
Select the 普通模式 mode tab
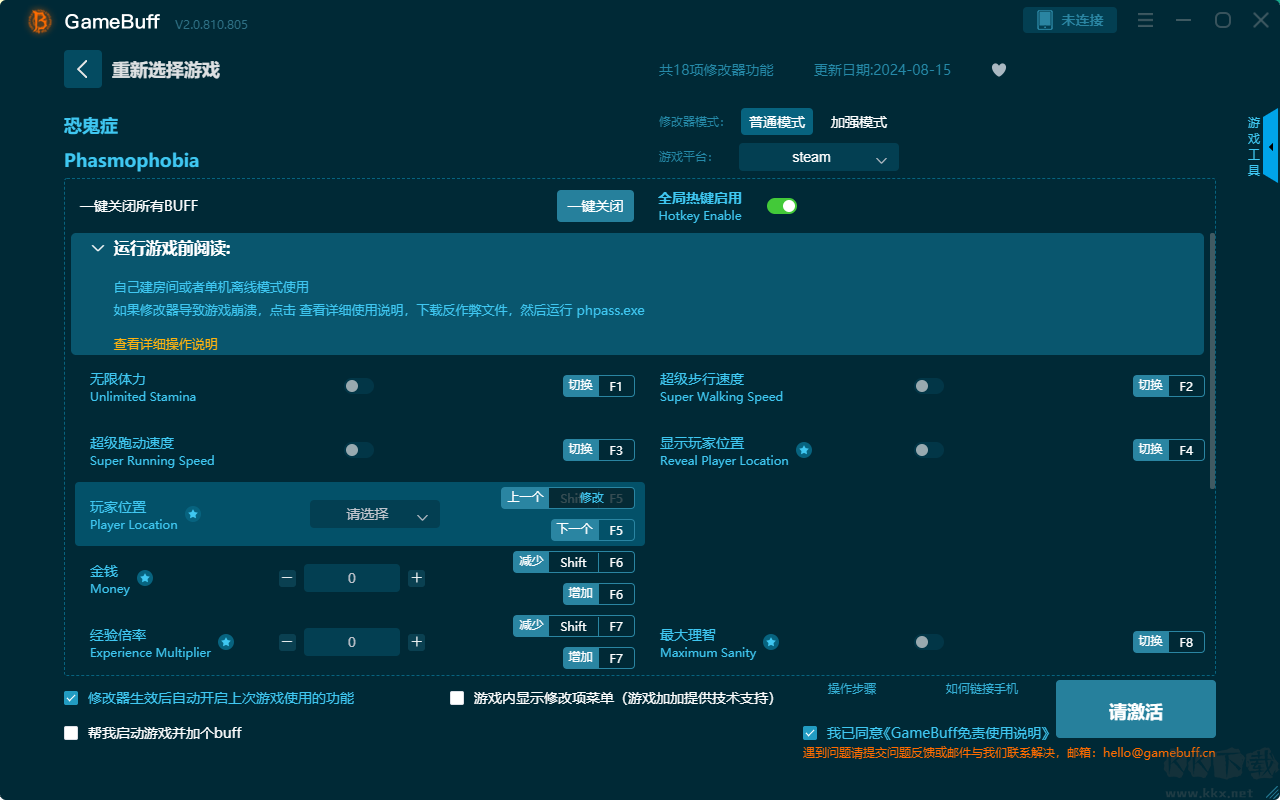click(777, 121)
